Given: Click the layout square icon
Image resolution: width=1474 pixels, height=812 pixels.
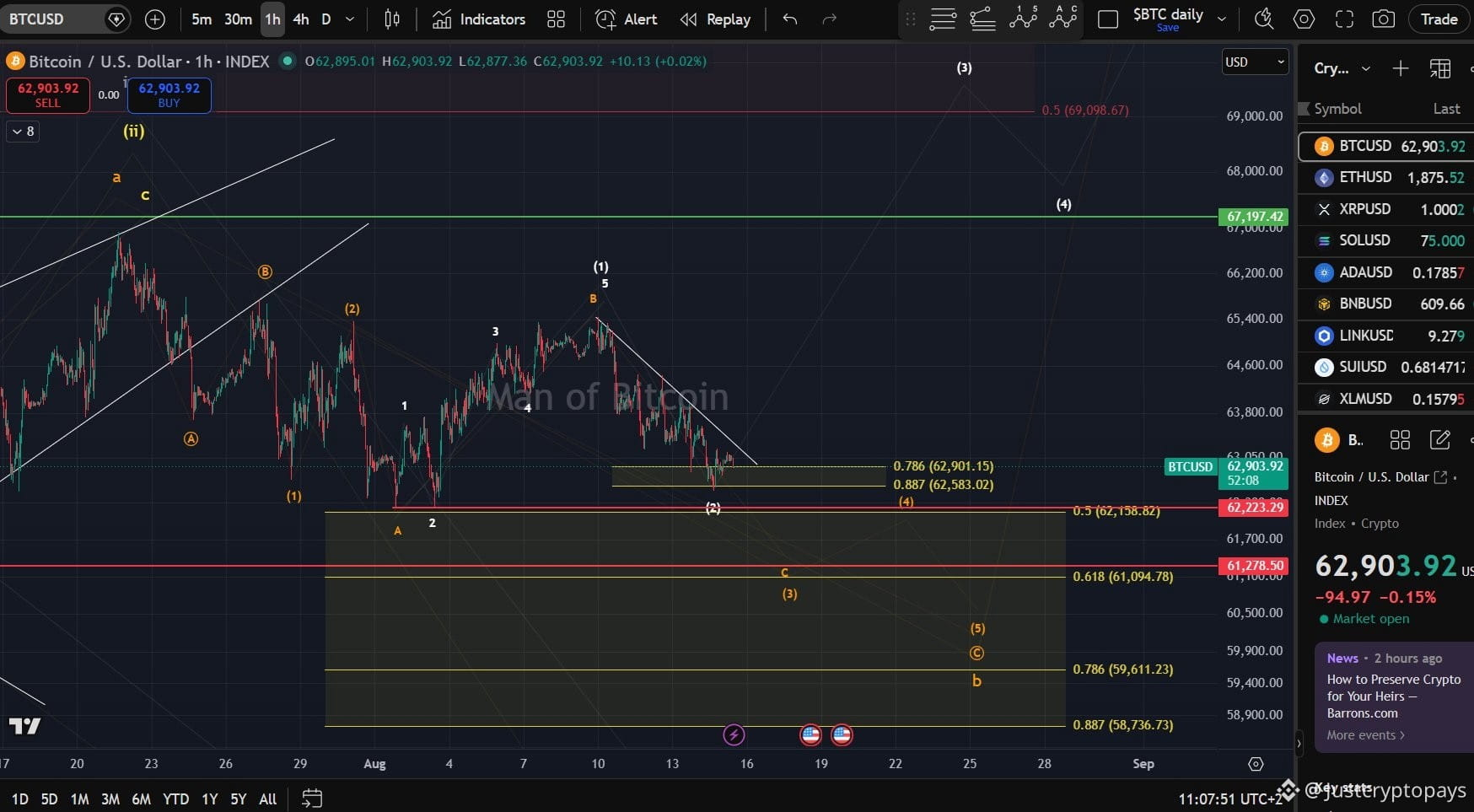Looking at the screenshot, I should pyautogui.click(x=1108, y=19).
